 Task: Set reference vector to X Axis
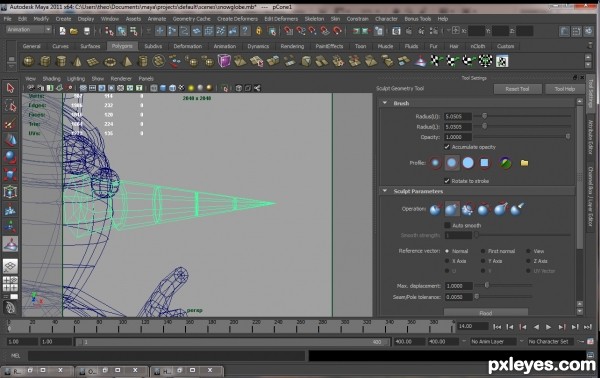447,261
